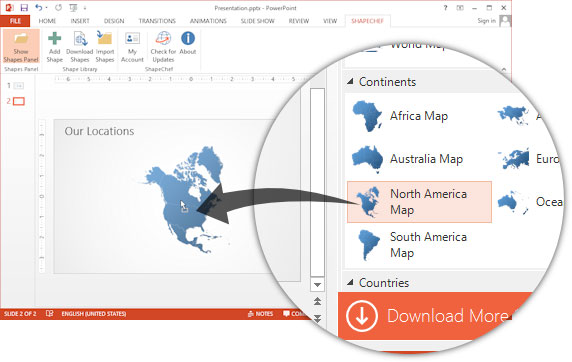This screenshot has height=362, width=572.
Task: Click the vertical scrollbar down arrow
Action: tap(317, 284)
